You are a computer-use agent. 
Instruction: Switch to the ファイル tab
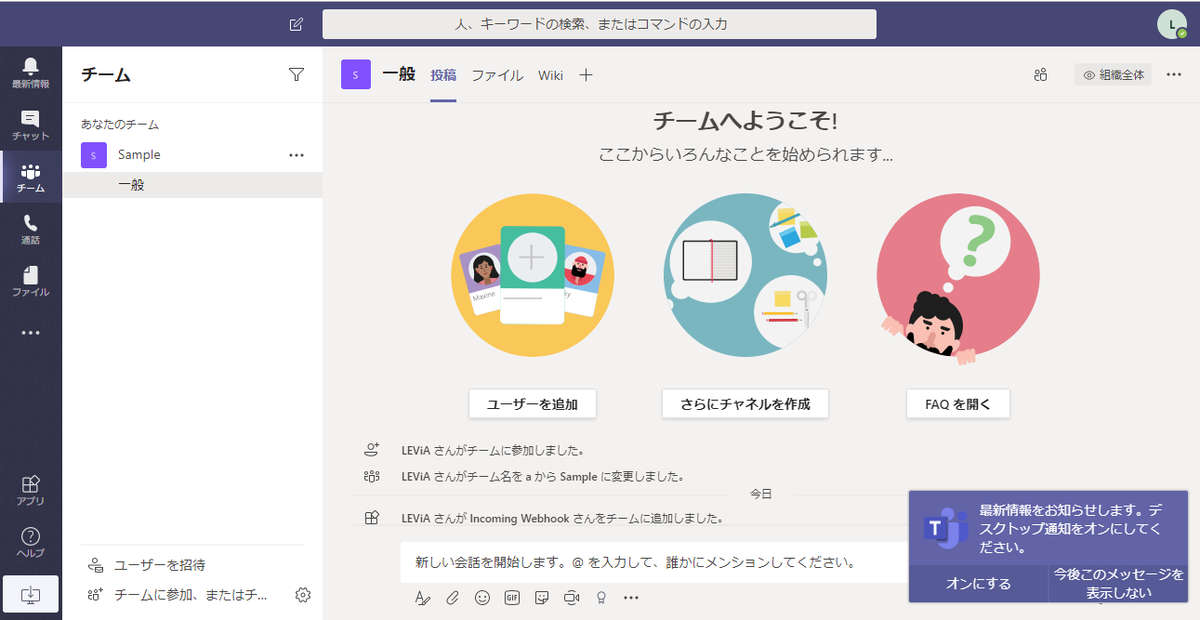pyautogui.click(x=497, y=75)
